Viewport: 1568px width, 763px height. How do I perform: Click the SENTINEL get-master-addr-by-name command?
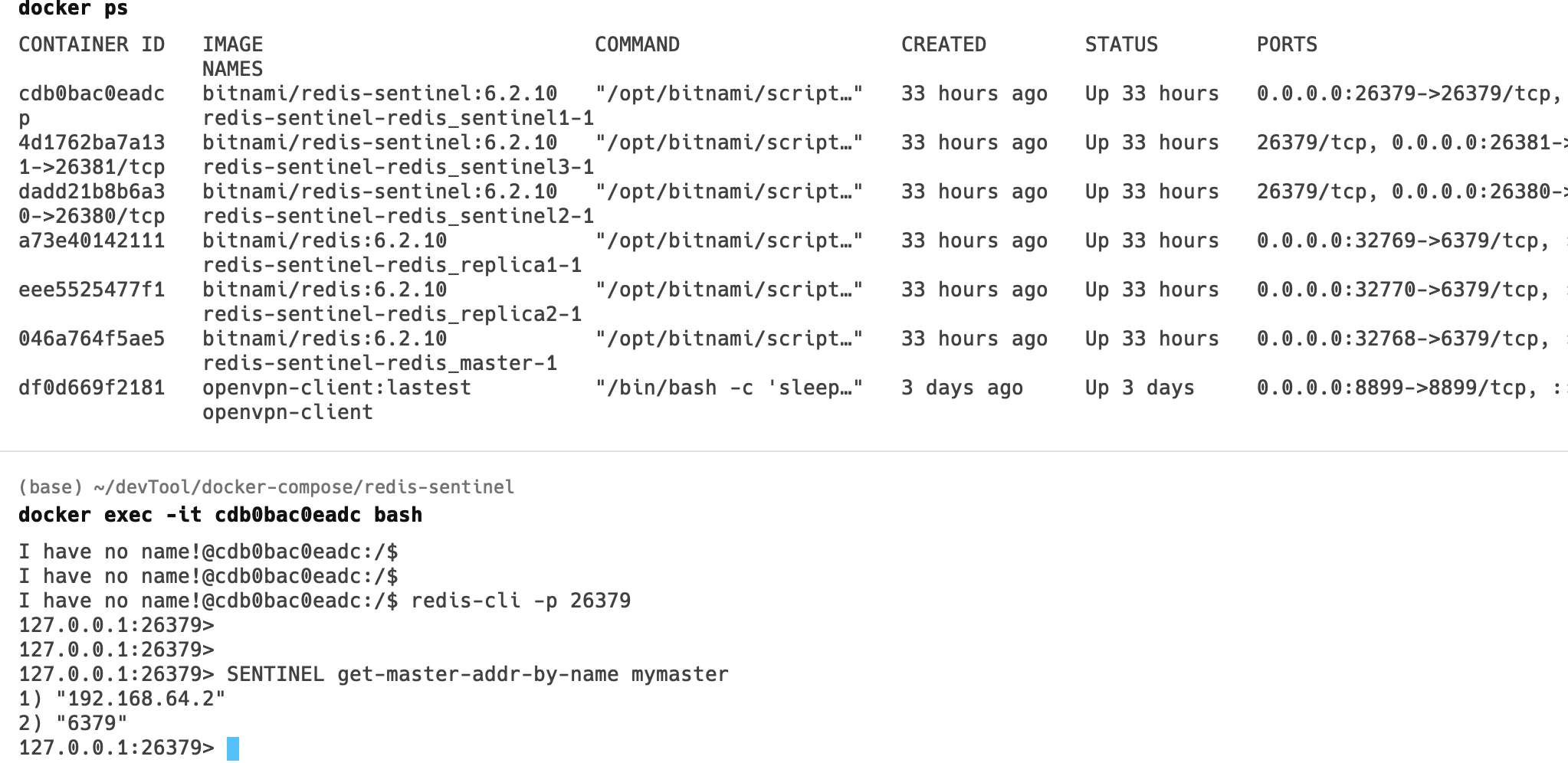tap(477, 674)
